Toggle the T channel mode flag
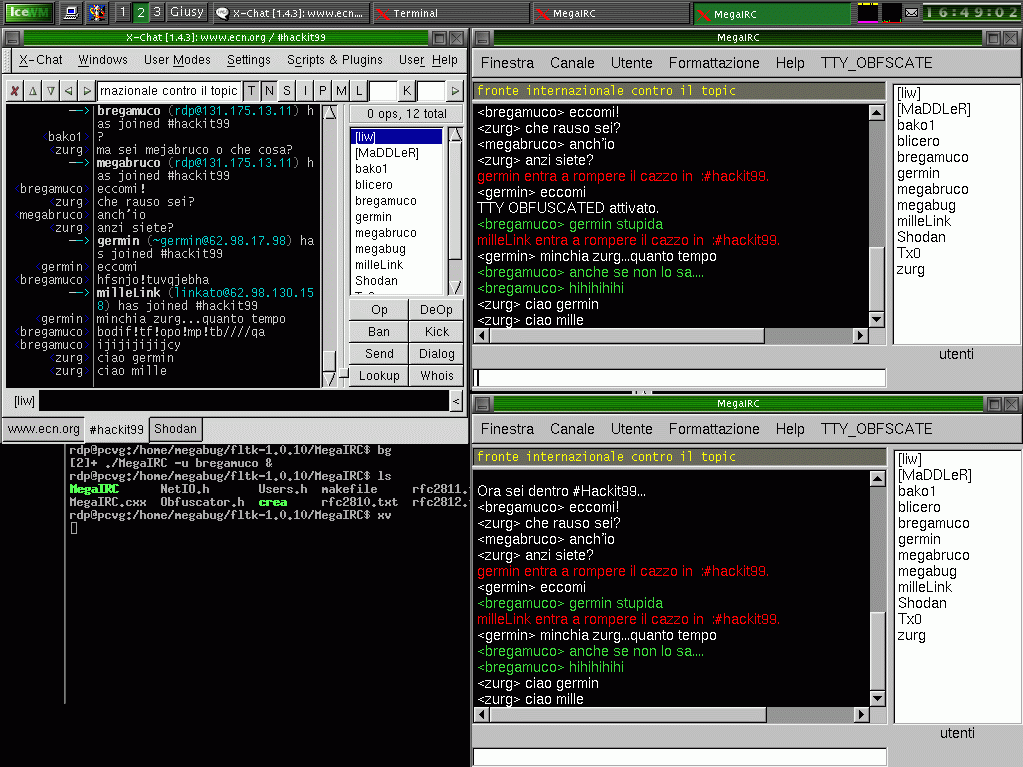The height and width of the screenshot is (767, 1023). pos(251,91)
